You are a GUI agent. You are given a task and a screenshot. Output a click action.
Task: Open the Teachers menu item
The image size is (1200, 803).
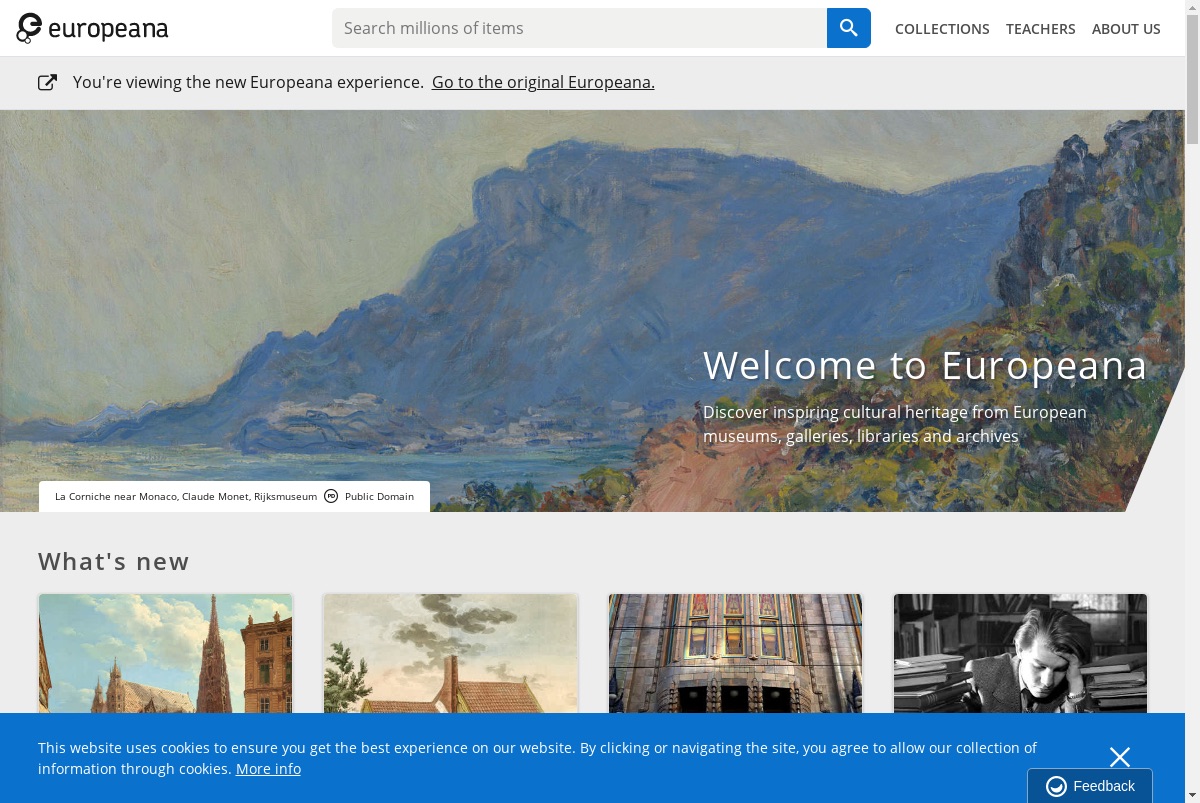pos(1041,29)
